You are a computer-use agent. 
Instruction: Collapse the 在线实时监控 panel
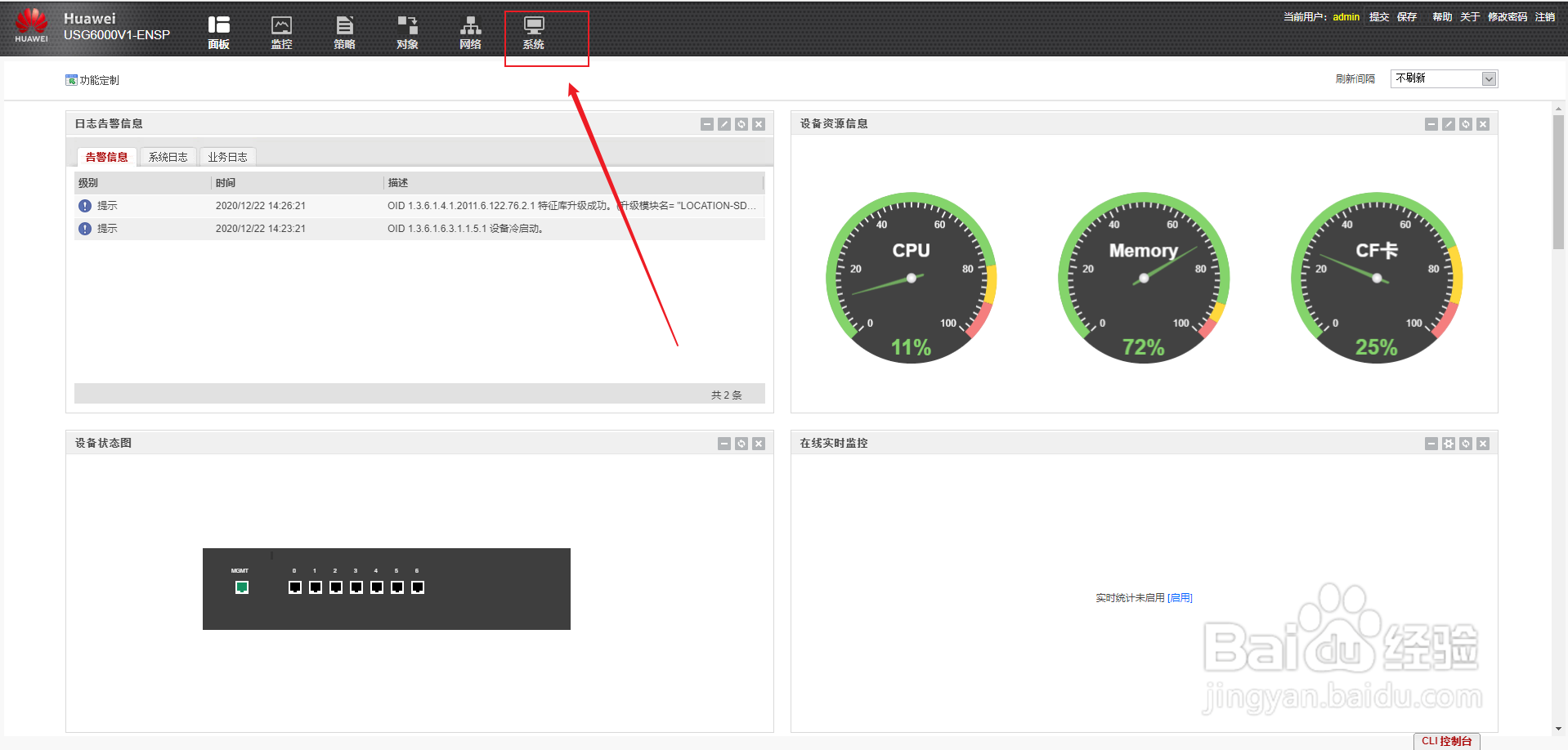(x=1431, y=443)
